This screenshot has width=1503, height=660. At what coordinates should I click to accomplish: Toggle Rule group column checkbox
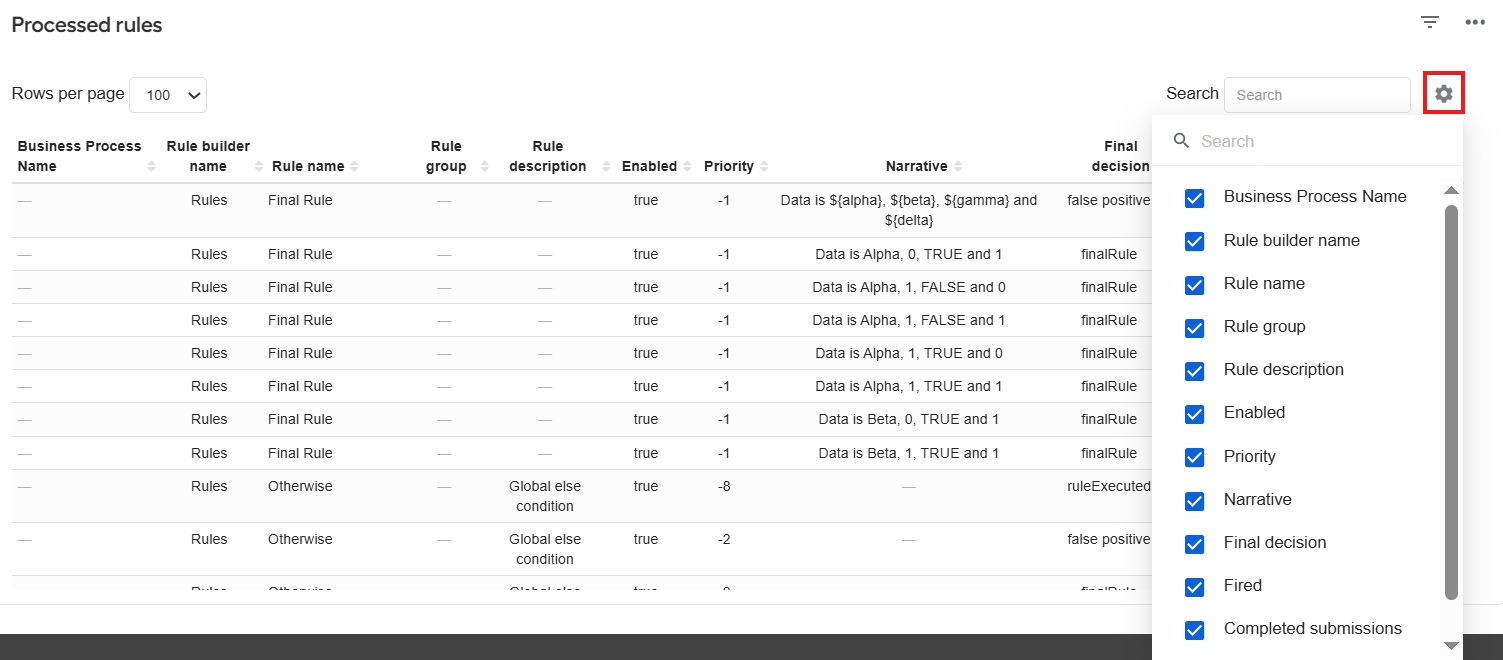1194,328
